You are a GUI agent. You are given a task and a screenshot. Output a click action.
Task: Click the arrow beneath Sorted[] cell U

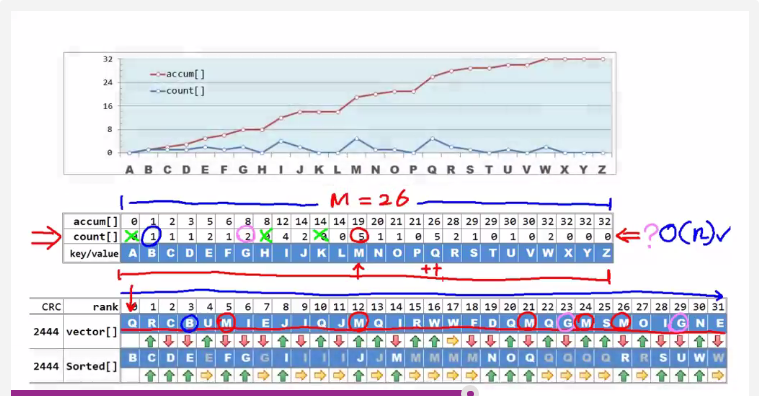point(680,376)
